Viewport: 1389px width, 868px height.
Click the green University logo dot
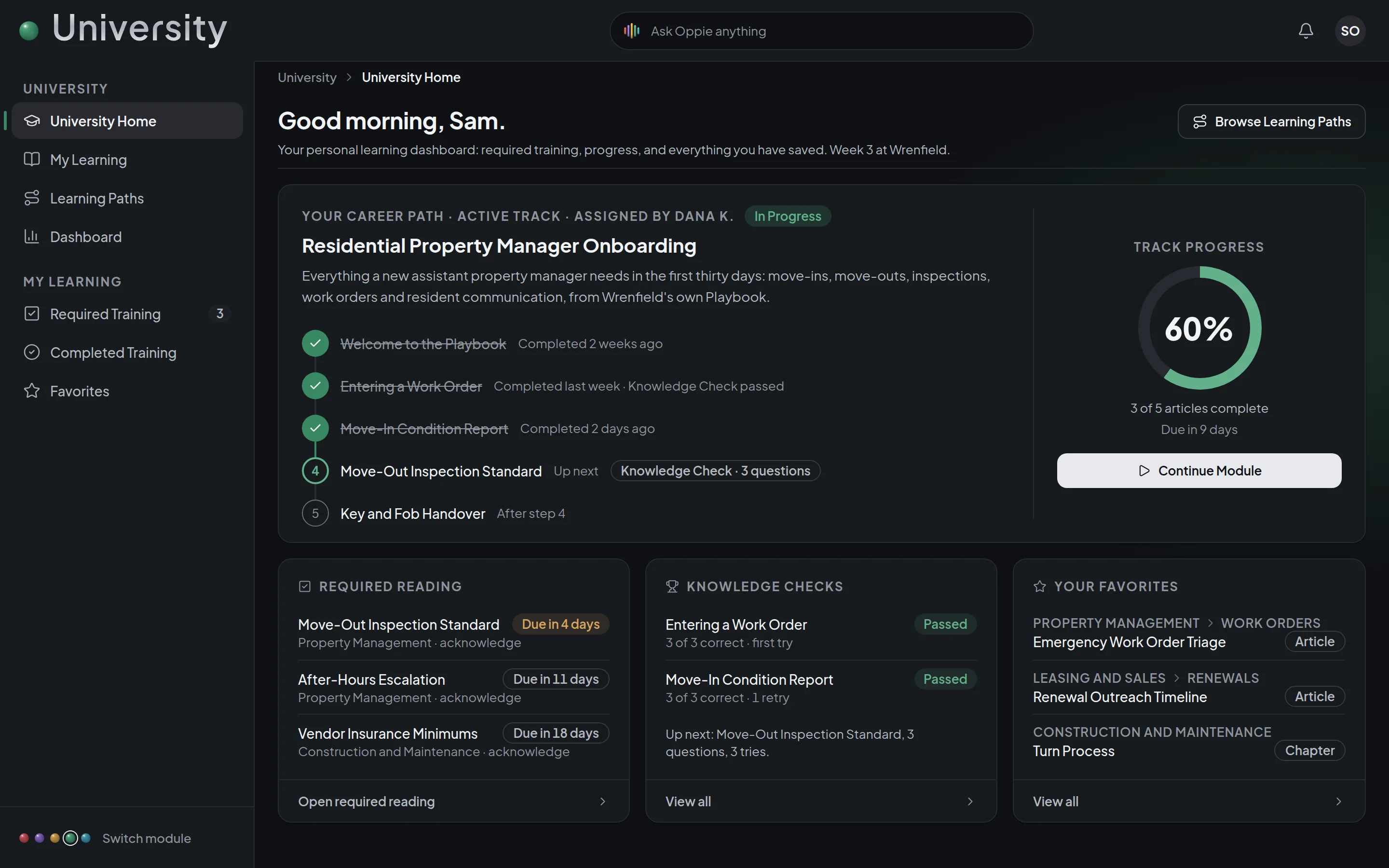tap(29, 30)
